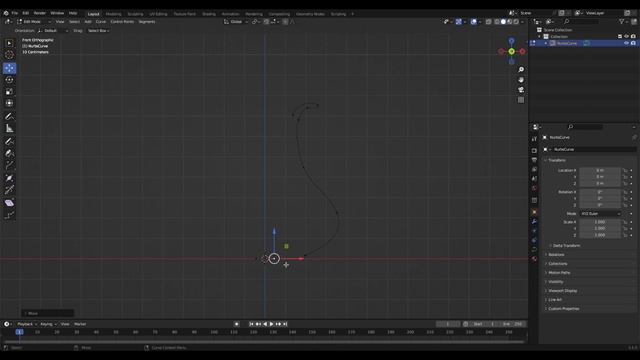Click the pan hand icon in viewport
This screenshot has height=360, width=640.
click(521, 80)
